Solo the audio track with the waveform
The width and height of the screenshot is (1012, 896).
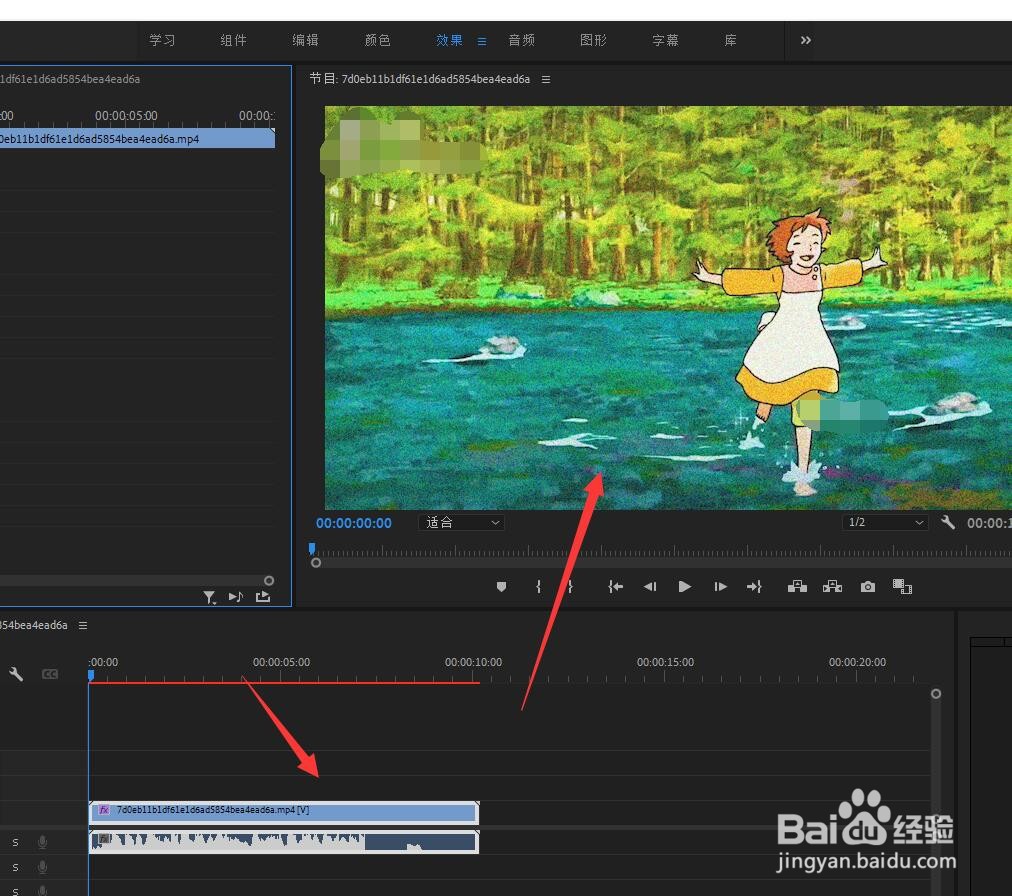point(15,842)
